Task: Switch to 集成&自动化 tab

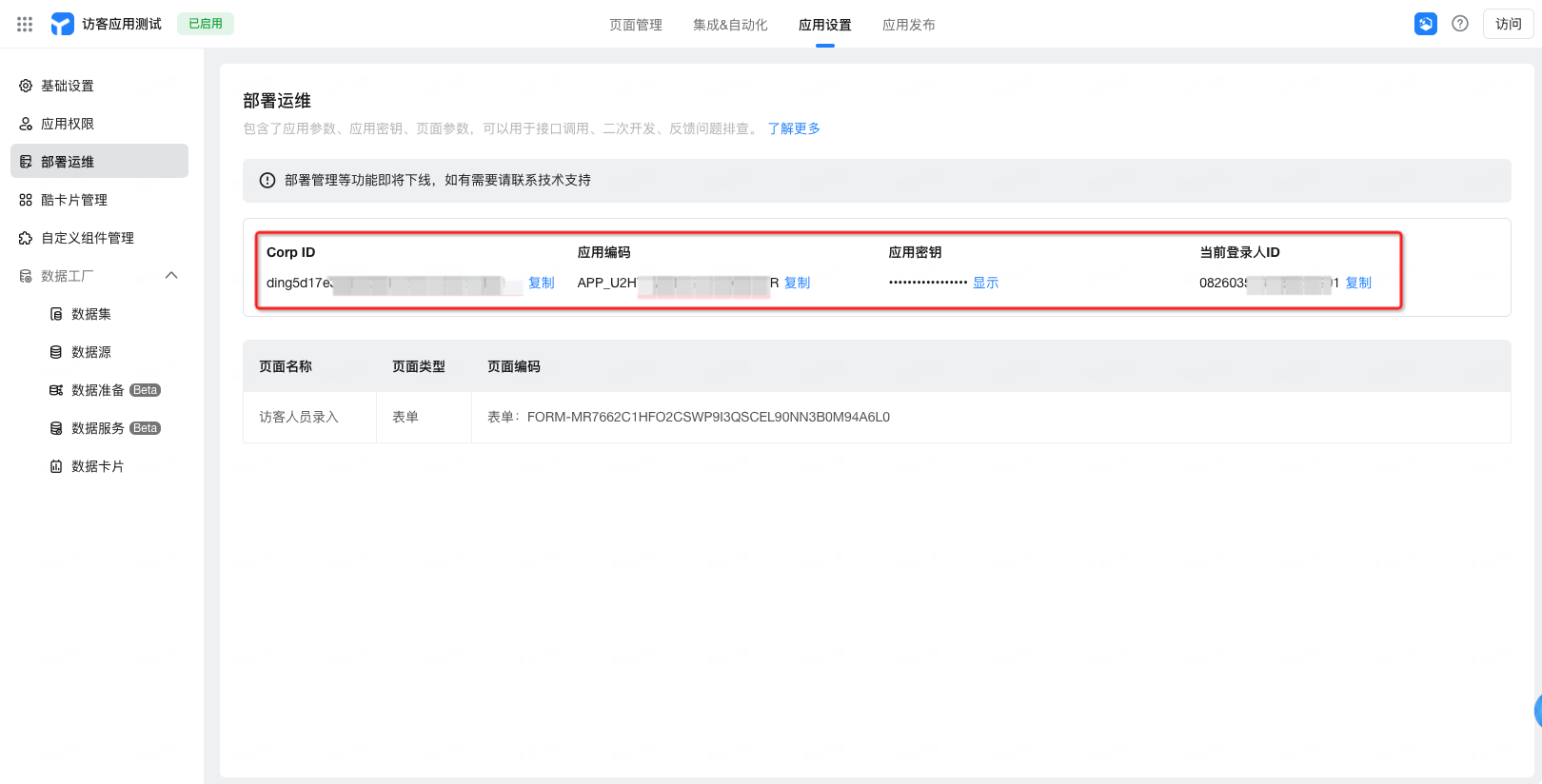Action: (x=730, y=25)
